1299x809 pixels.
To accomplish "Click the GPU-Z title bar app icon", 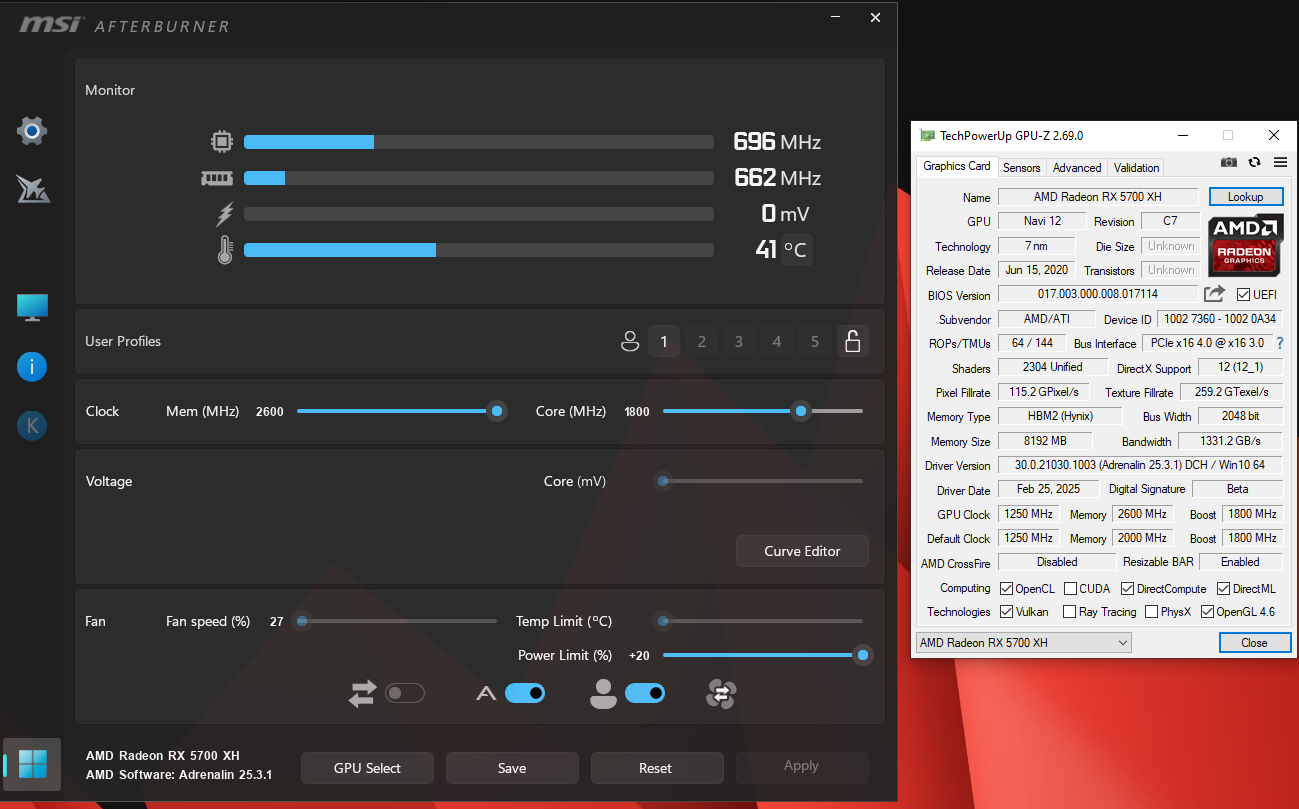I will tap(927, 135).
